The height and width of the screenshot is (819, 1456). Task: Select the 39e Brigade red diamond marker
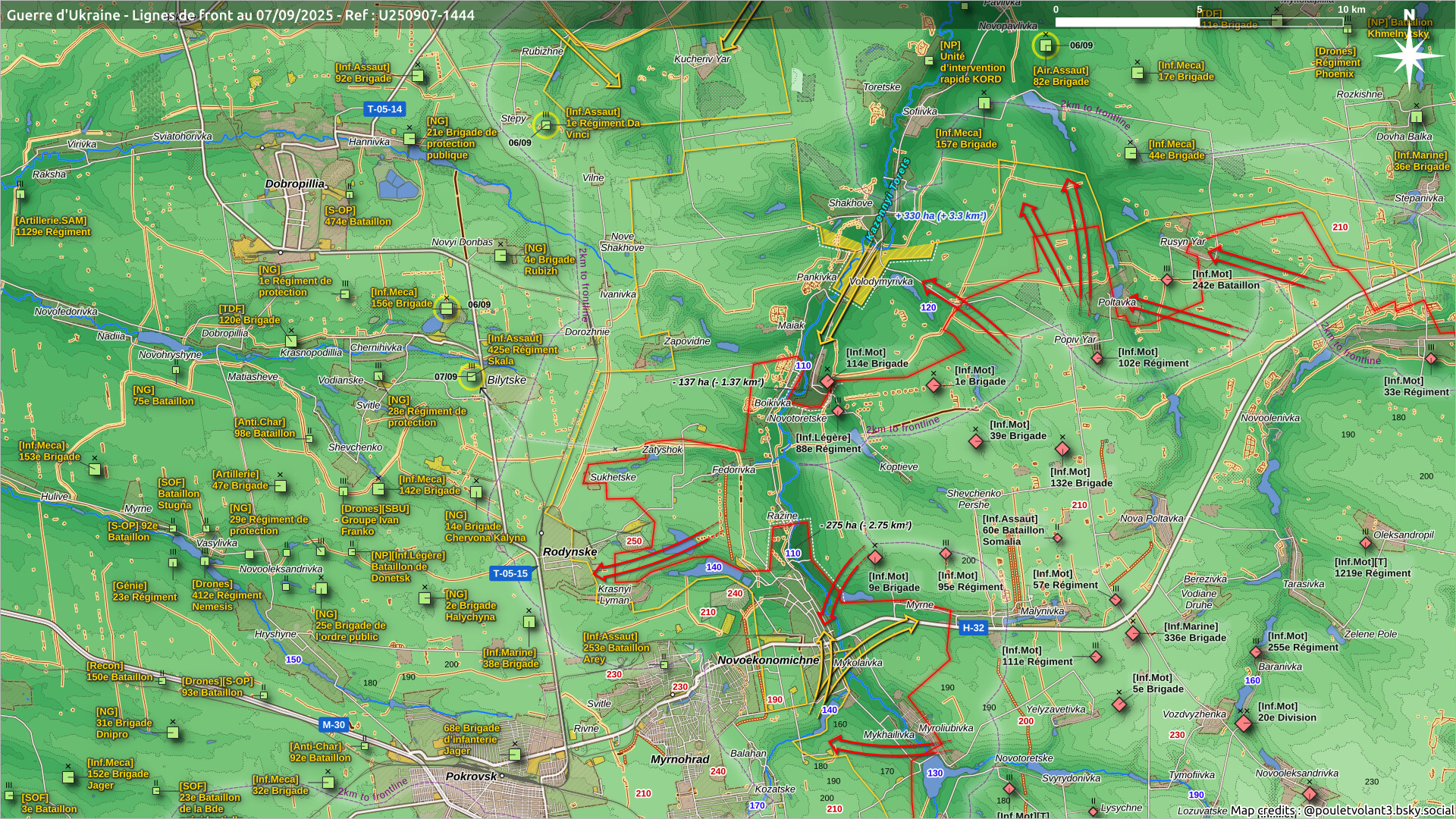(x=976, y=441)
